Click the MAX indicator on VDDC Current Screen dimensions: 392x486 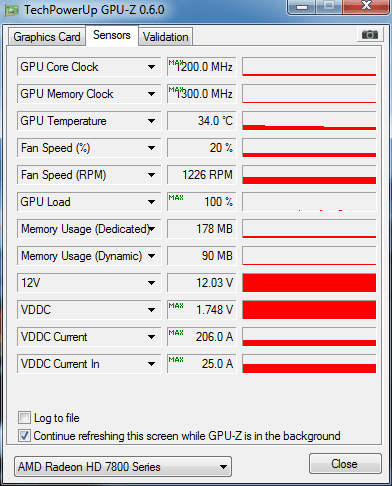176,332
